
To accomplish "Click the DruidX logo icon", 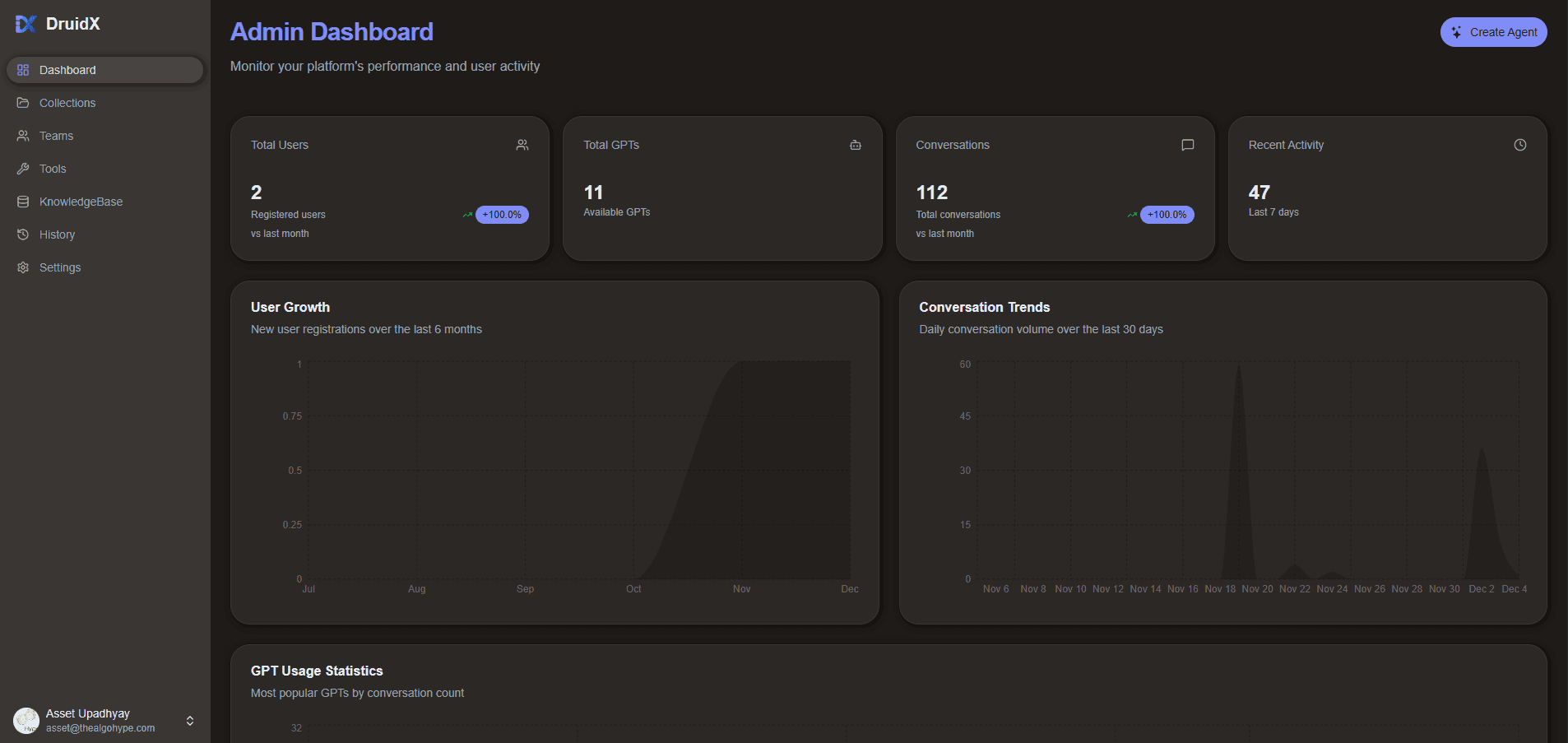I will pos(25,23).
